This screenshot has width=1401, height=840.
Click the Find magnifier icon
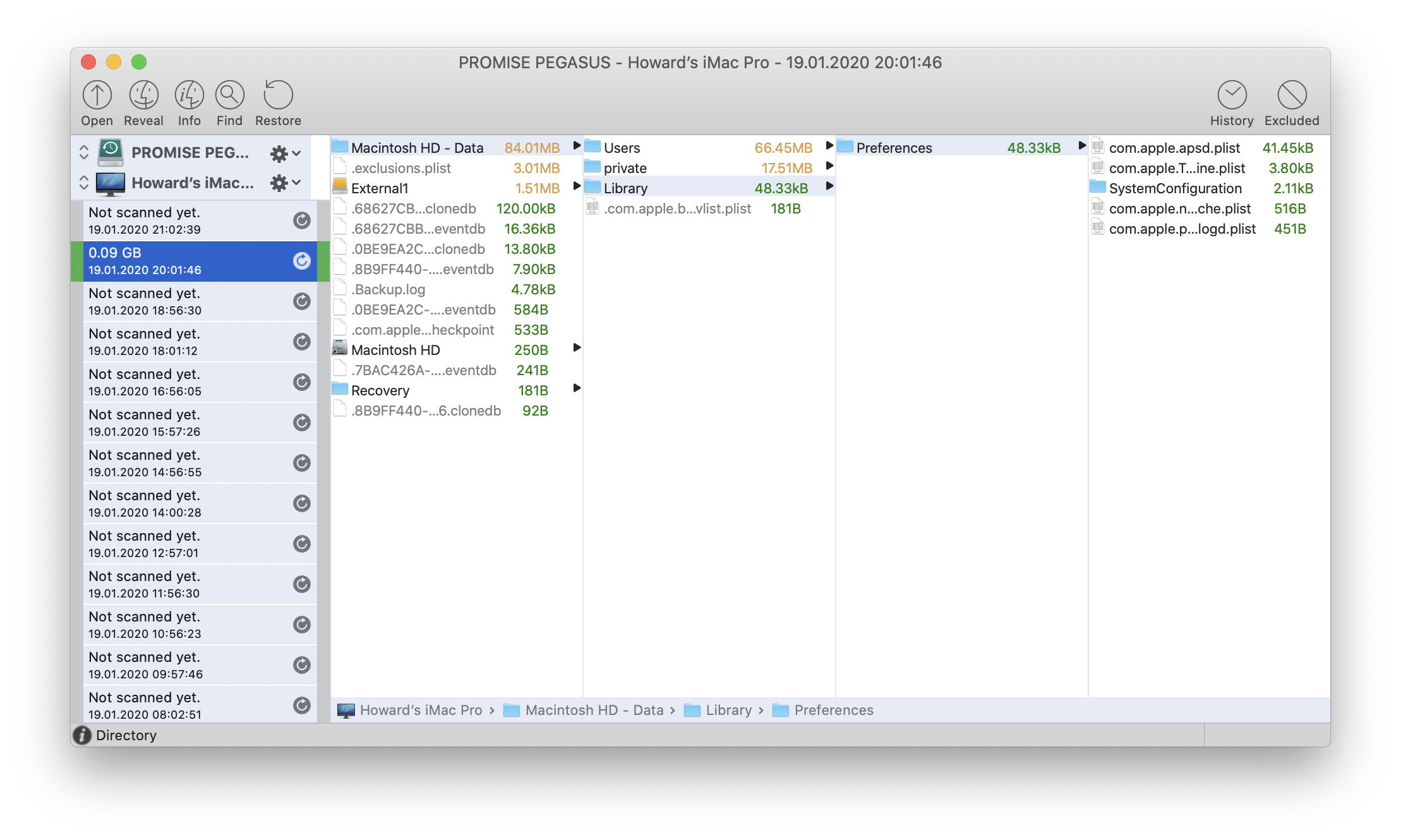[229, 95]
